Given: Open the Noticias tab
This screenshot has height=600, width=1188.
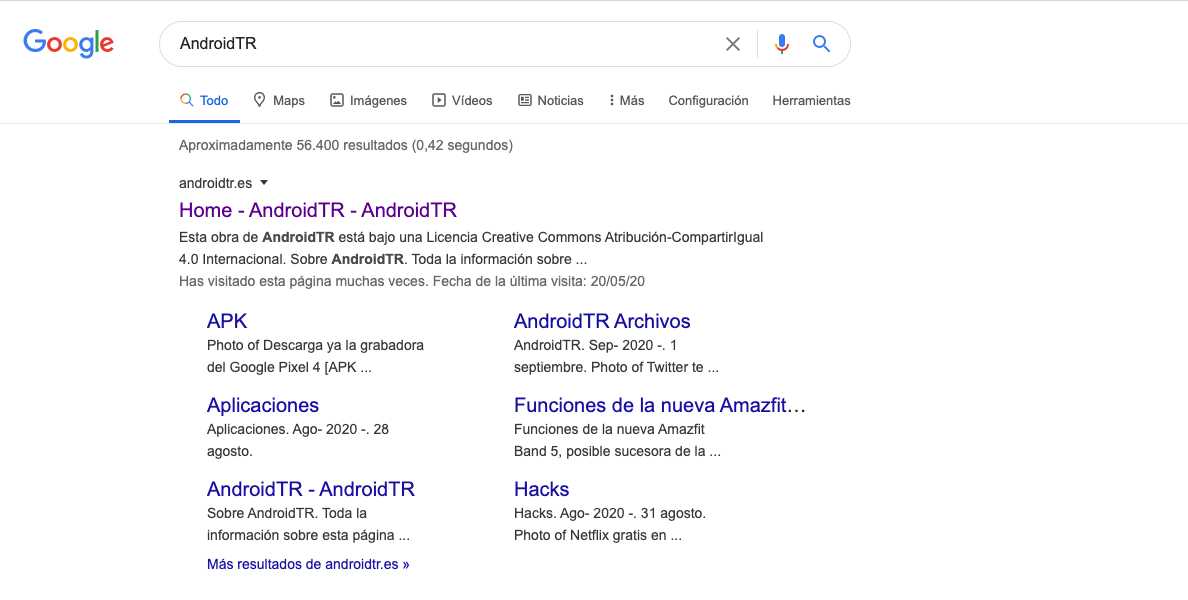Looking at the screenshot, I should click(x=551, y=100).
